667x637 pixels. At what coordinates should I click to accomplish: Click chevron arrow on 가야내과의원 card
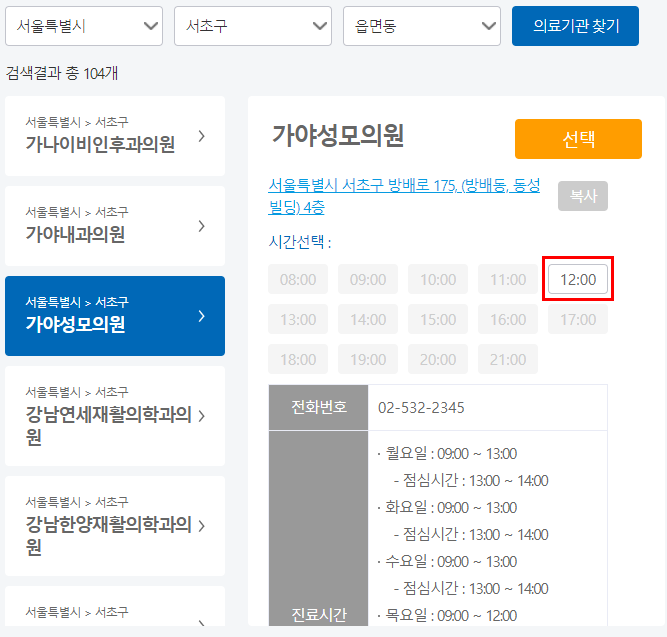pyautogui.click(x=202, y=226)
